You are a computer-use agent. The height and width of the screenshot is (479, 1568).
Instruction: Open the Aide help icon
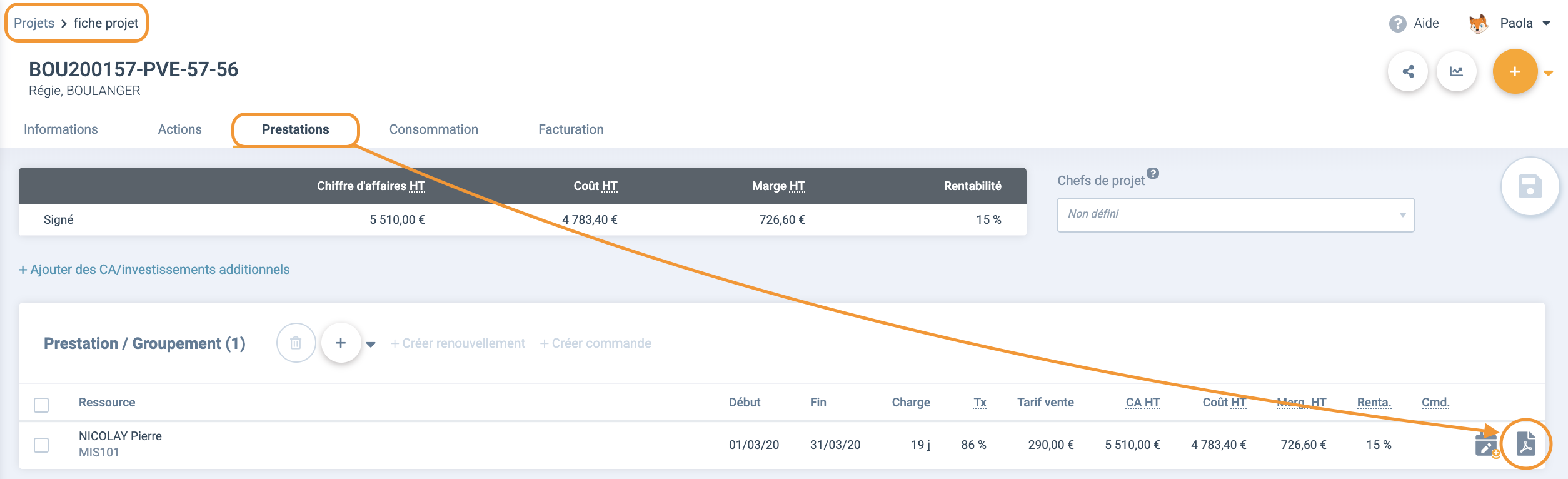point(1397,24)
